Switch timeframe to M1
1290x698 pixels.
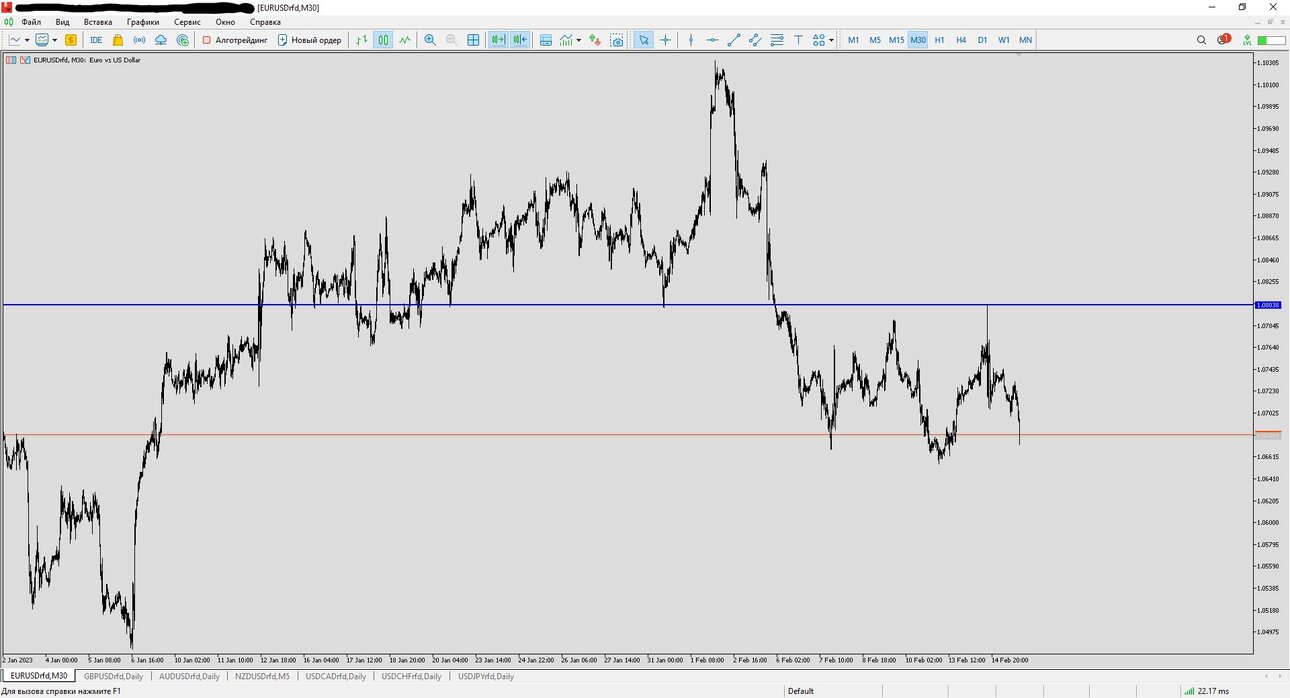coord(853,40)
